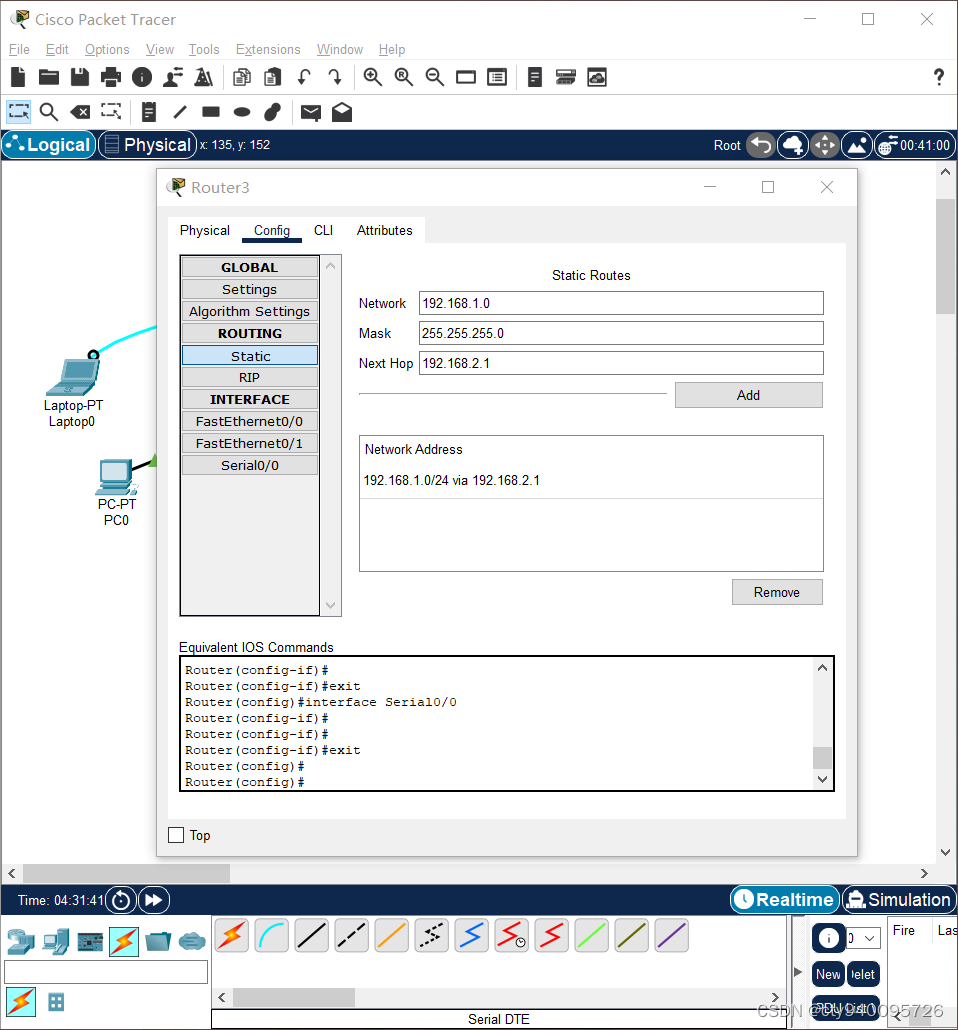The height and width of the screenshot is (1030, 958).
Task: Click the New scenario button
Action: click(828, 974)
